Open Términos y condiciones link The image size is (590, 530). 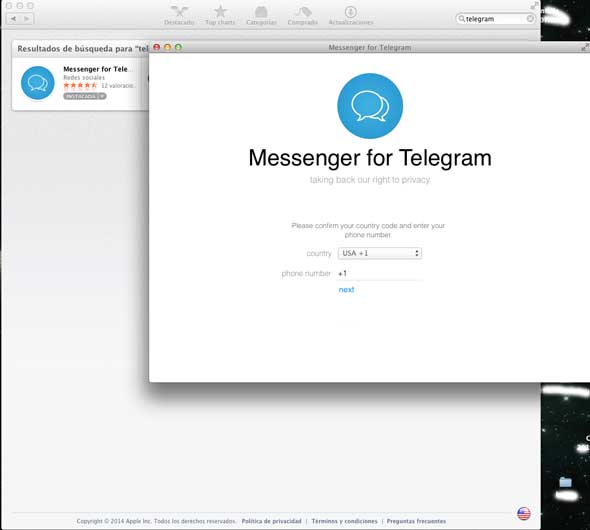(x=344, y=521)
